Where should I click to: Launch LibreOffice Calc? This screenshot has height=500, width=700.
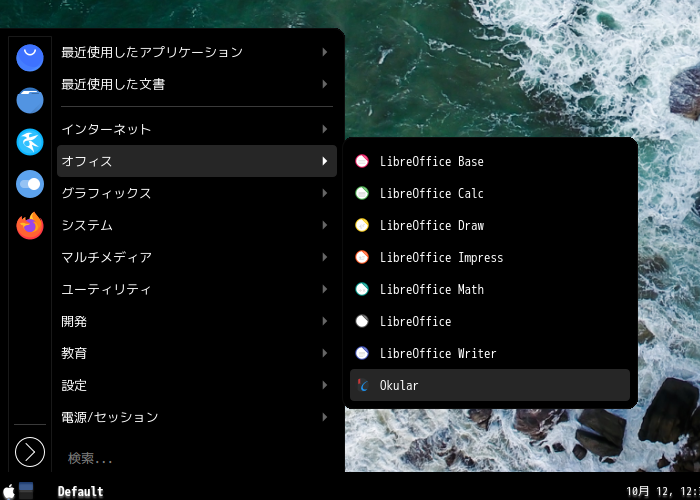[x=490, y=193]
